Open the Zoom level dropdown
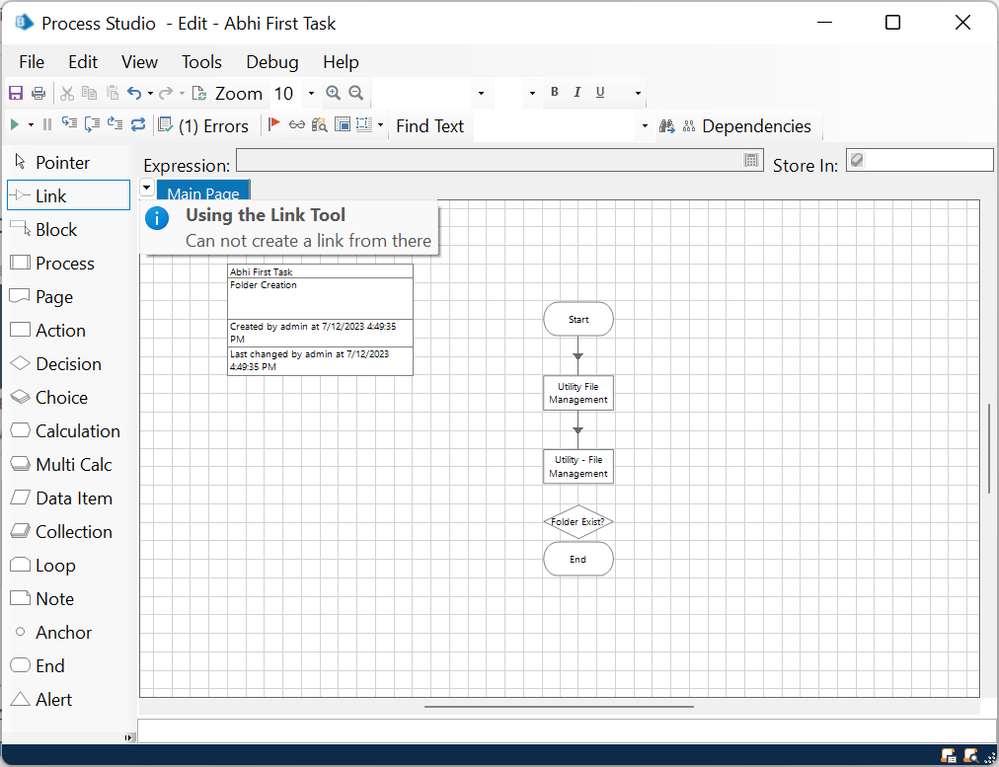Viewport: 999px width, 767px height. pyautogui.click(x=311, y=93)
